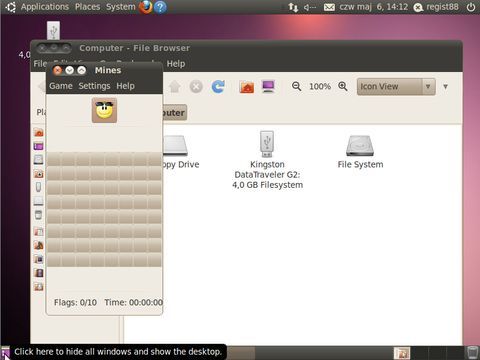
Task: Click the USB drive sidebar icon
Action: (39, 187)
